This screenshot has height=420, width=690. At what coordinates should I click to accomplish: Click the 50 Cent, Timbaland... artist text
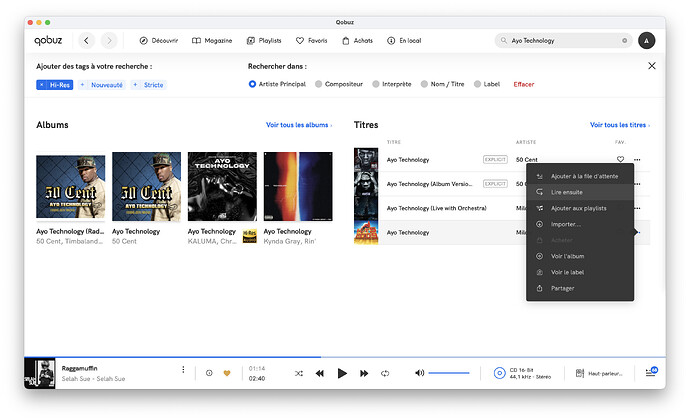(70, 241)
